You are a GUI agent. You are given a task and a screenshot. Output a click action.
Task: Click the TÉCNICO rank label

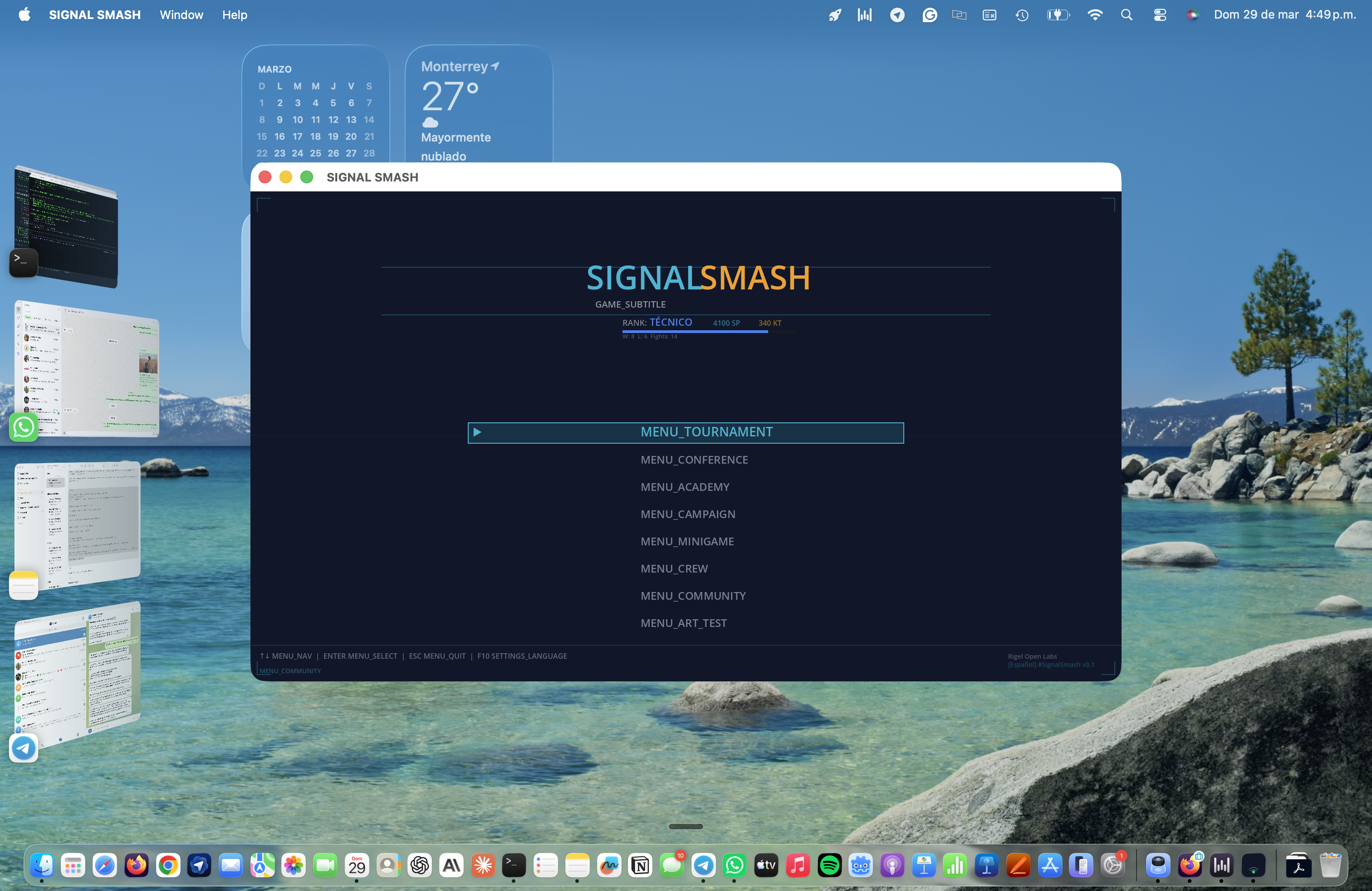pos(671,322)
